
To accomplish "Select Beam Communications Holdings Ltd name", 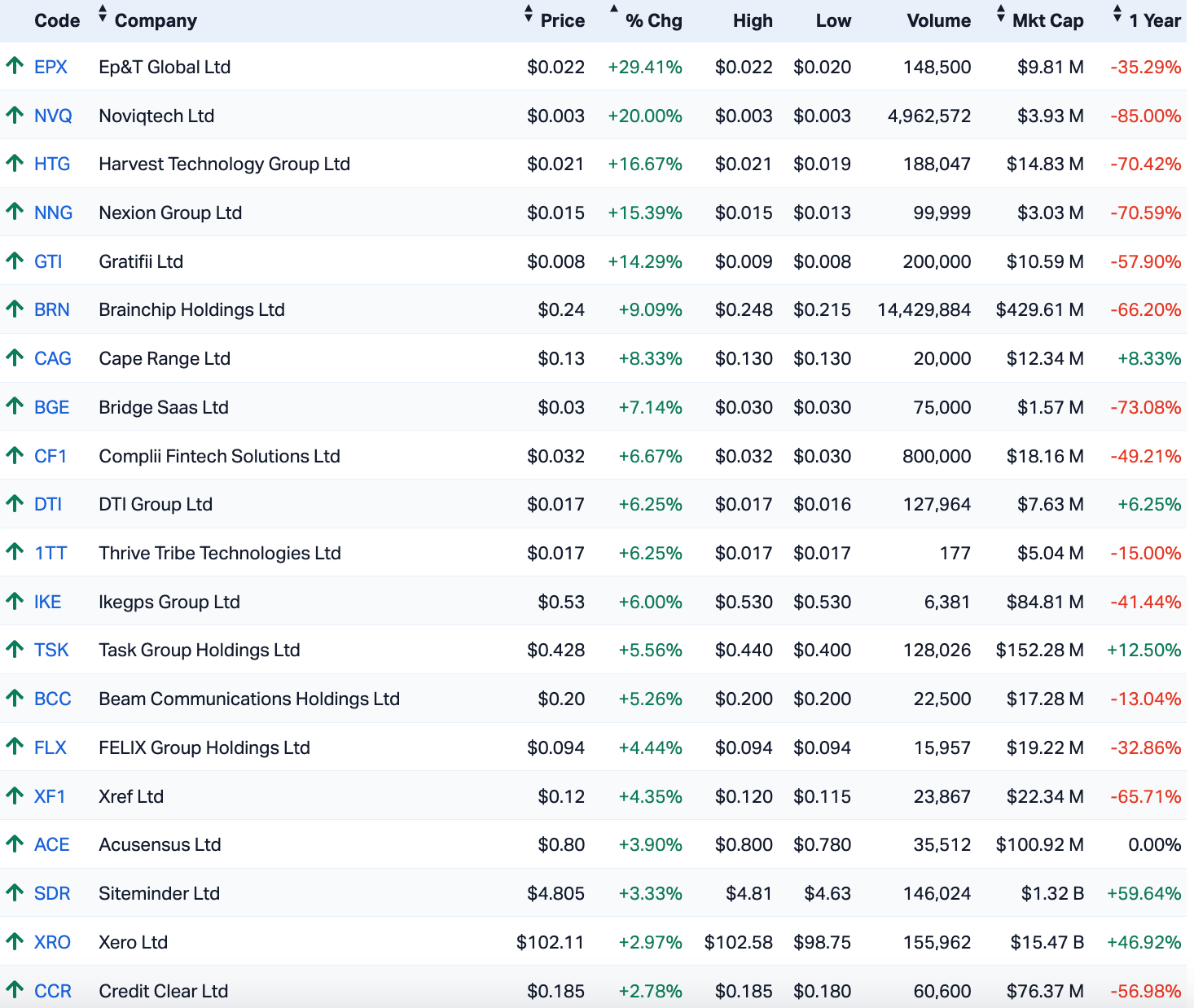I will (249, 699).
